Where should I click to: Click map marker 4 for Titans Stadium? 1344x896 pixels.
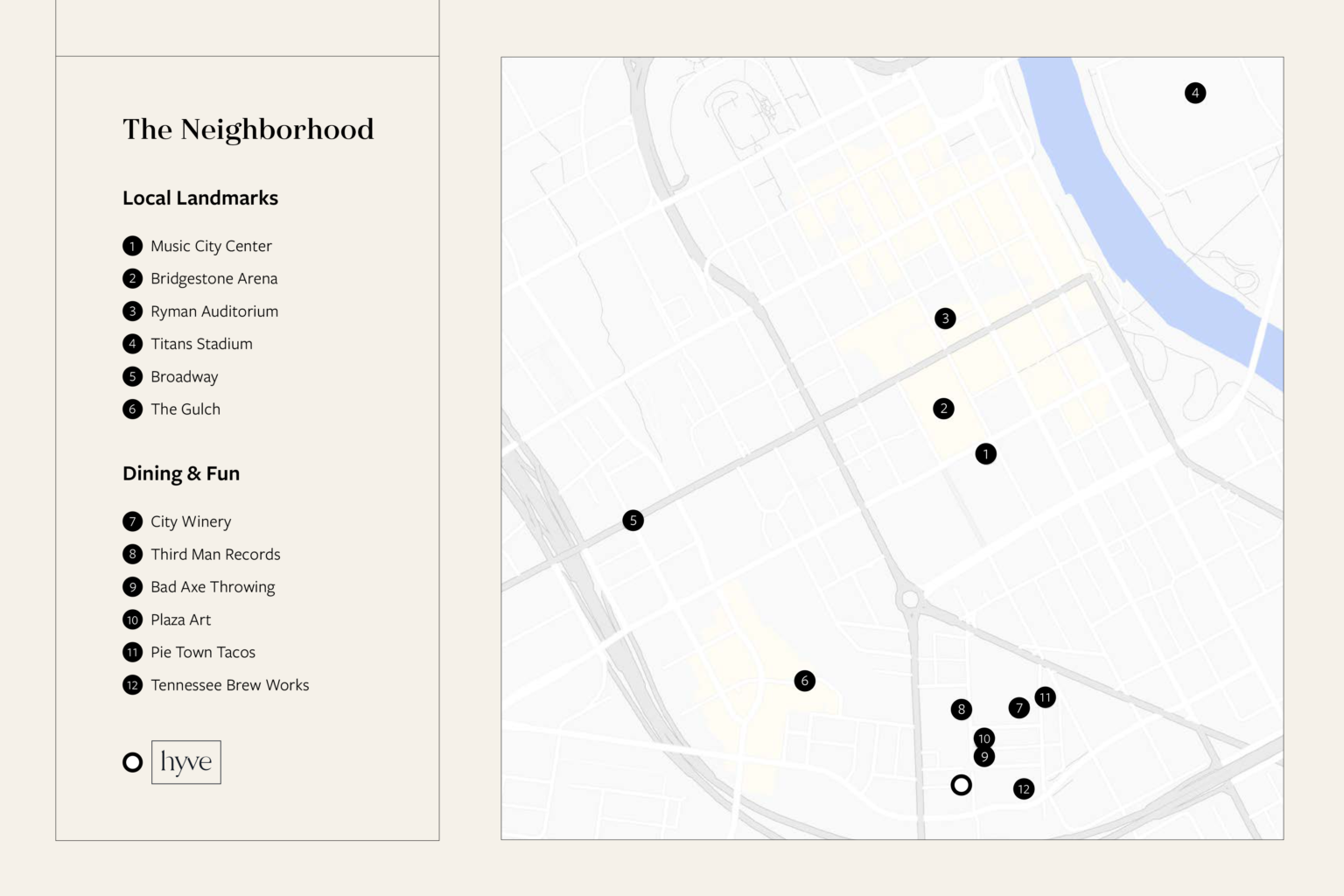tap(1195, 93)
